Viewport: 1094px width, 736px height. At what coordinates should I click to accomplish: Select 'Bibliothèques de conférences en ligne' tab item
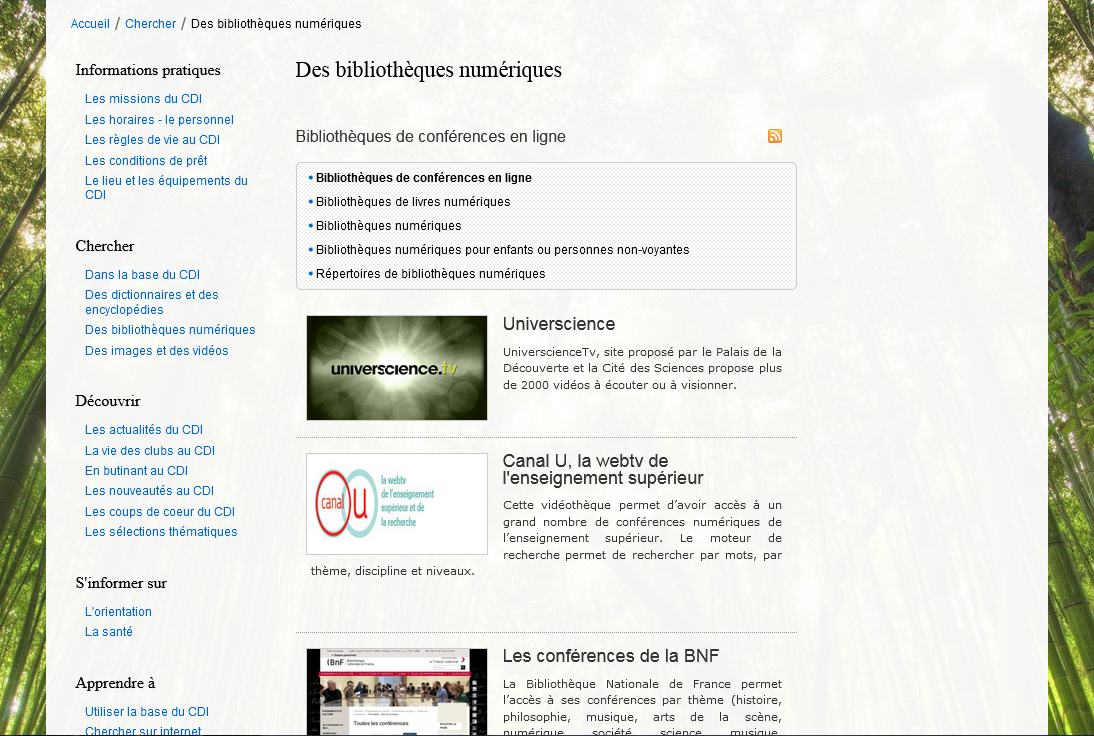click(x=424, y=178)
